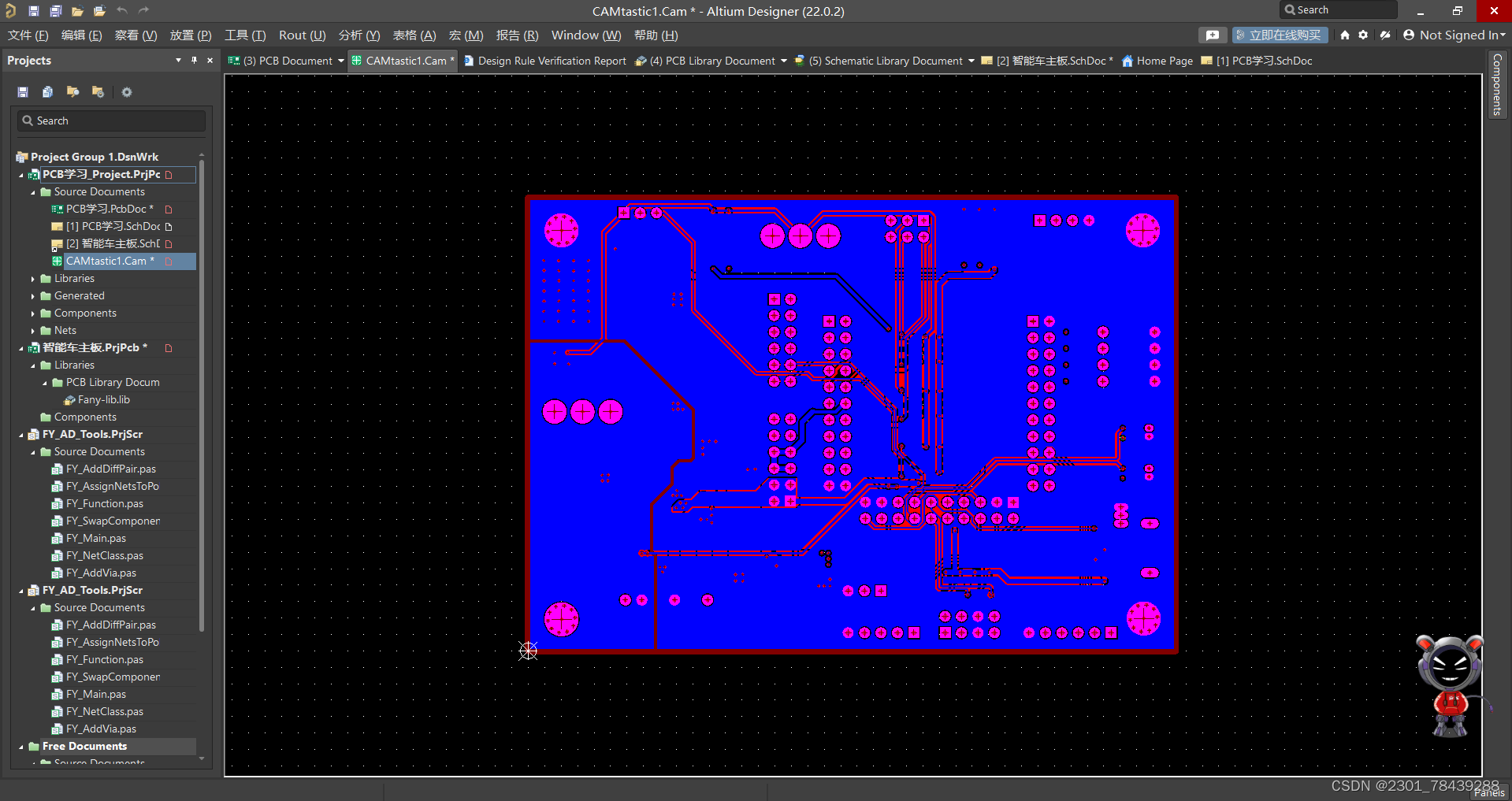Open the 报告(R) menu

click(516, 35)
